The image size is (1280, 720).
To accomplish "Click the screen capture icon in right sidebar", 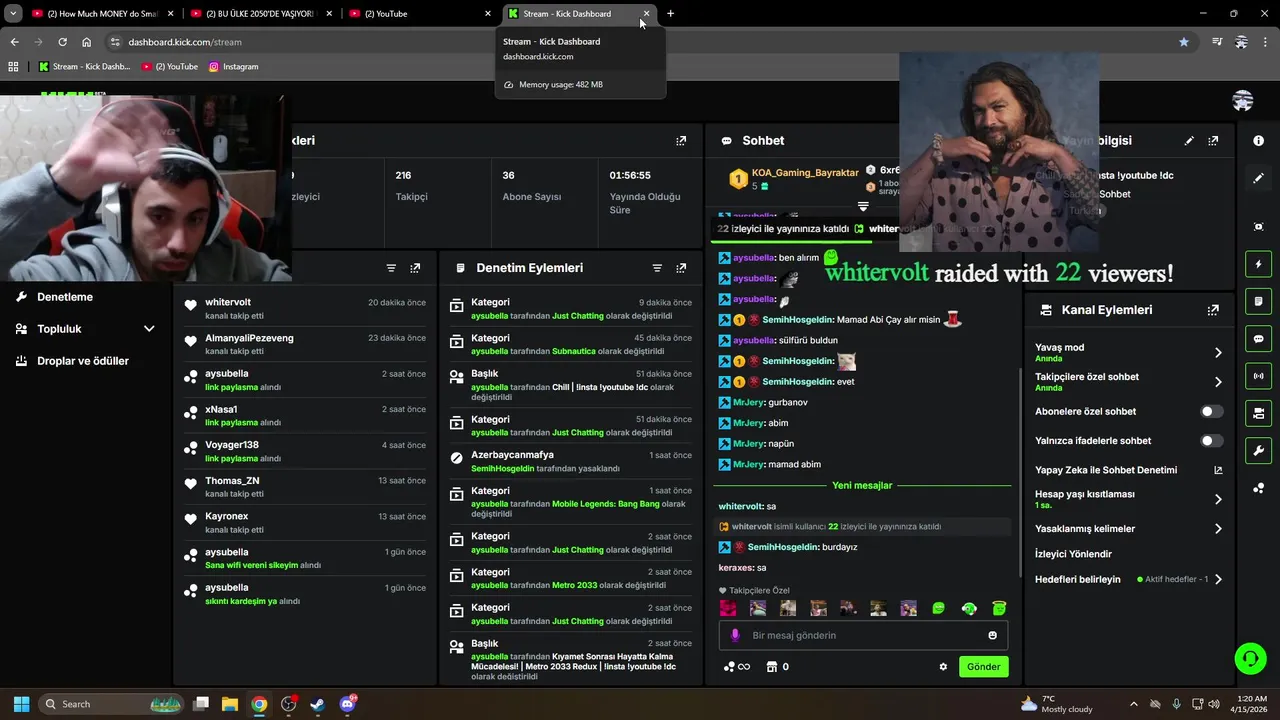I will pyautogui.click(x=1258, y=227).
